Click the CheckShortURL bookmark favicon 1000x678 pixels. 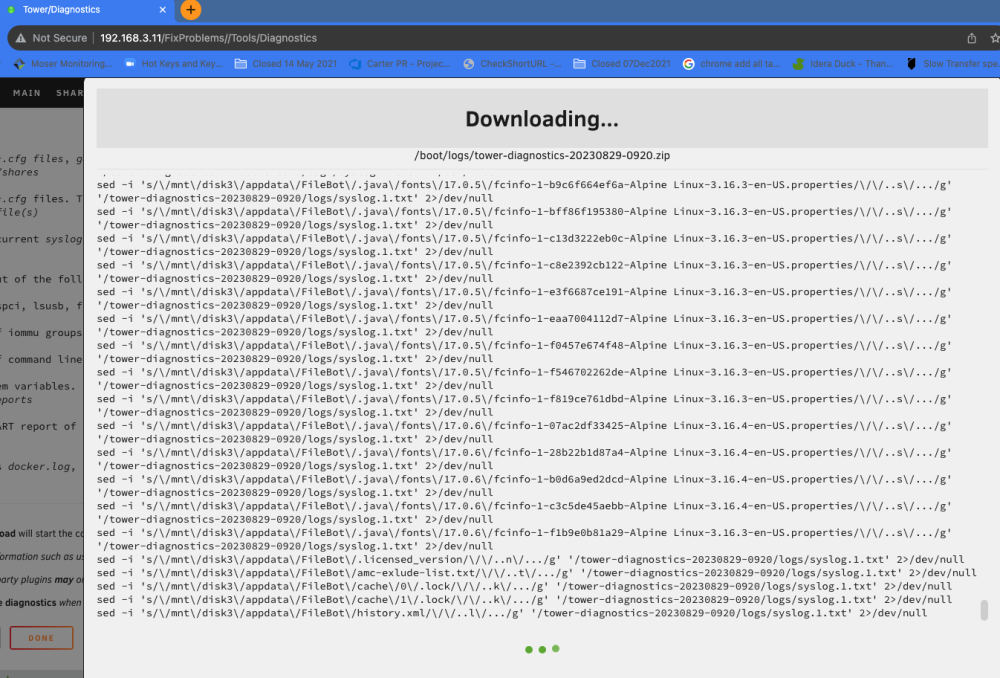coord(469,64)
